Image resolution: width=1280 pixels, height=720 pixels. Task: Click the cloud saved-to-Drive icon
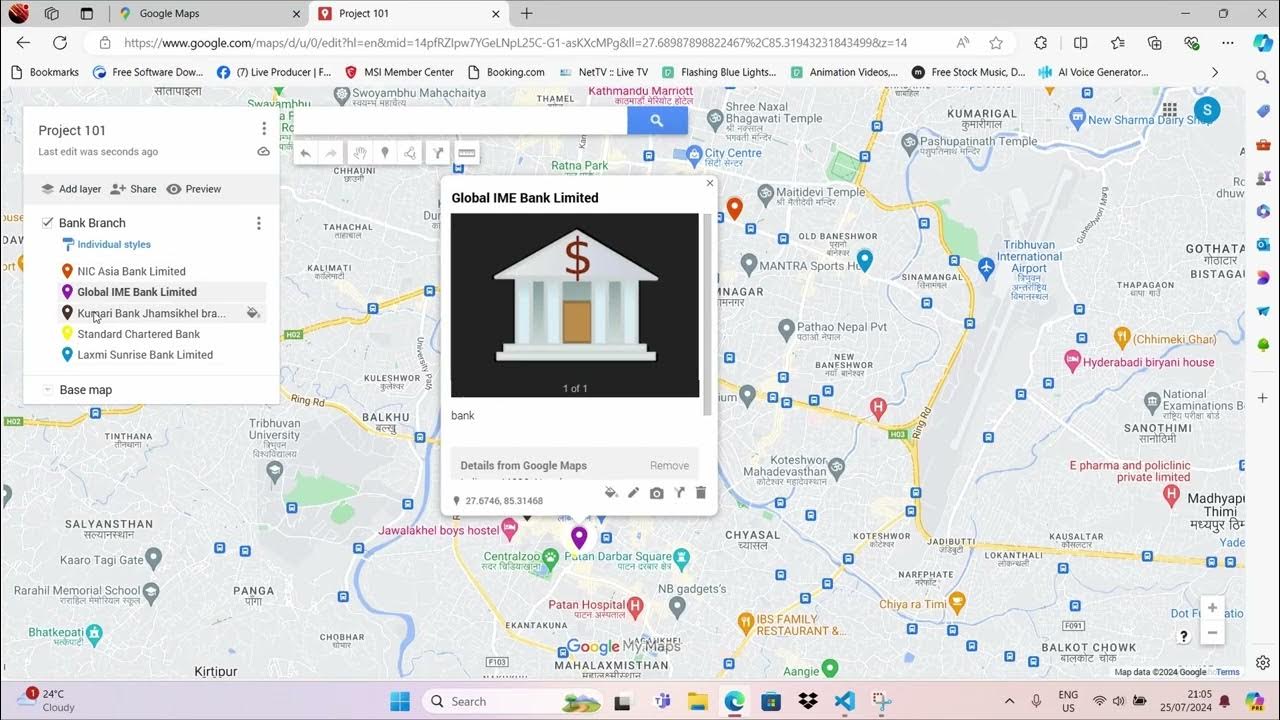pyautogui.click(x=264, y=152)
